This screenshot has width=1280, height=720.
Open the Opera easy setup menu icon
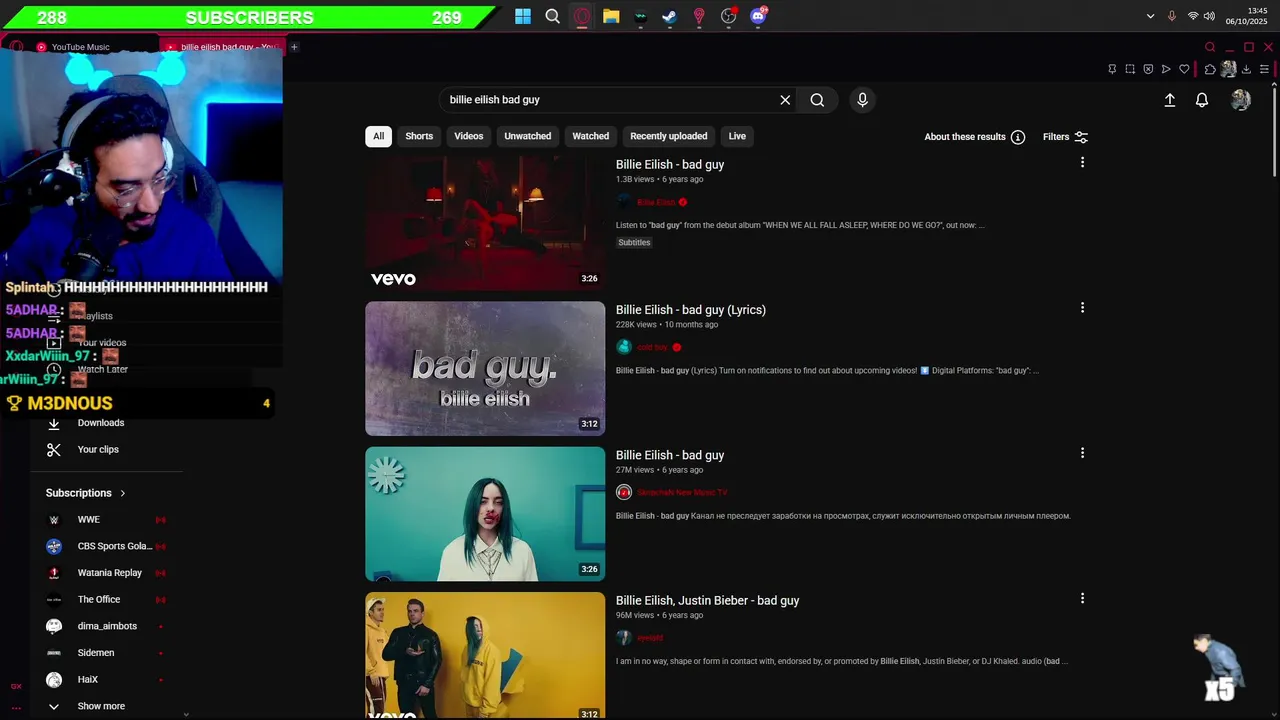coord(1264,69)
